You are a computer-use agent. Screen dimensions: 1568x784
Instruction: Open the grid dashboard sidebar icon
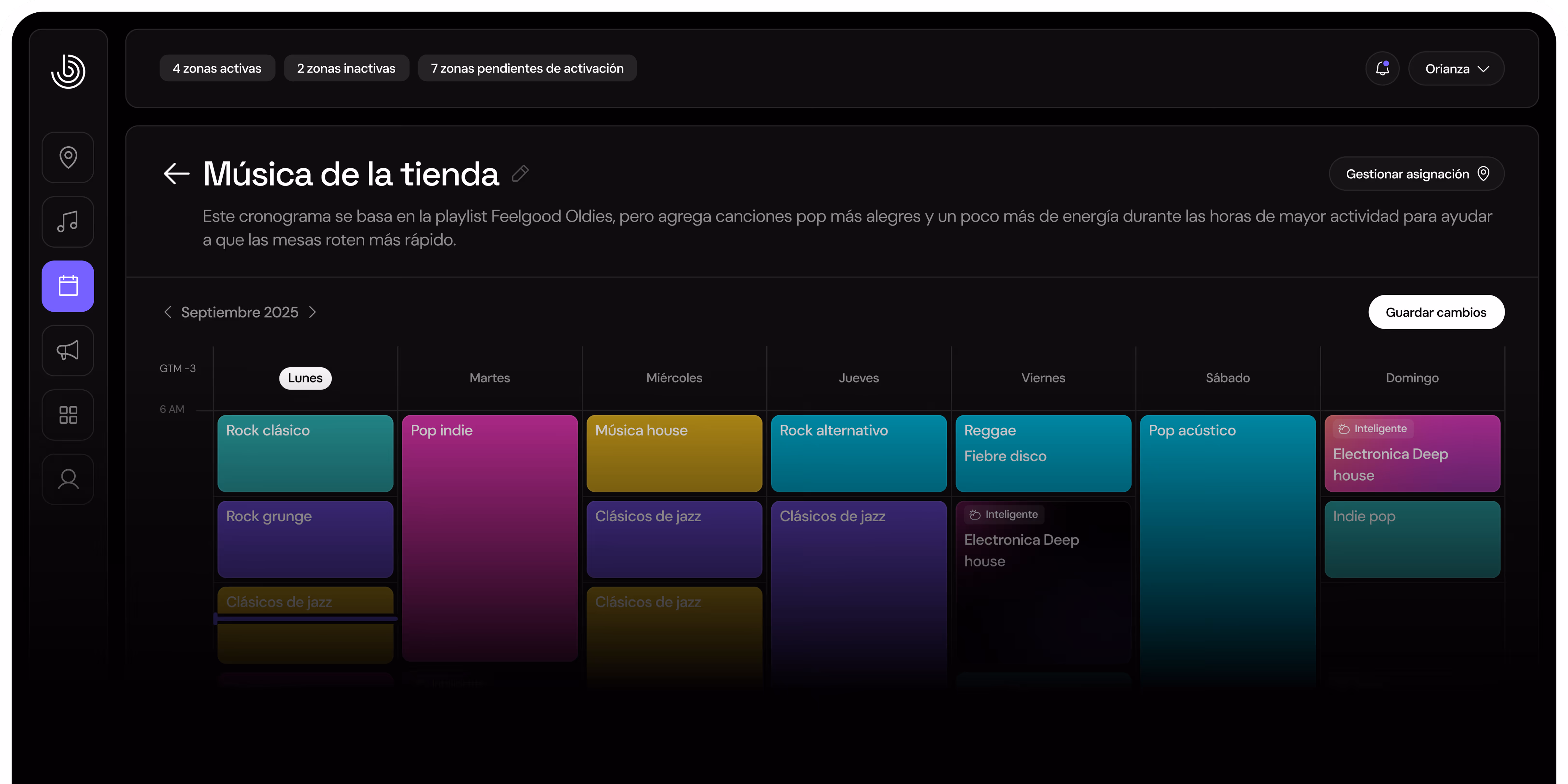(x=68, y=415)
